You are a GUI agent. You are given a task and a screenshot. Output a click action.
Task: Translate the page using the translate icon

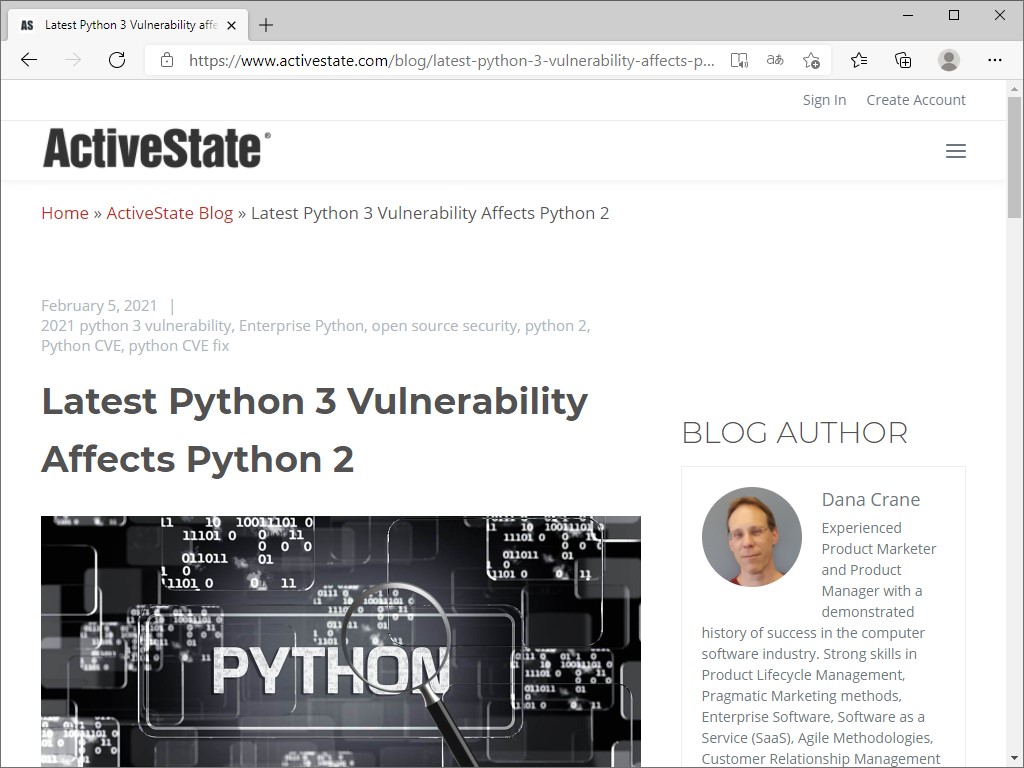774,60
